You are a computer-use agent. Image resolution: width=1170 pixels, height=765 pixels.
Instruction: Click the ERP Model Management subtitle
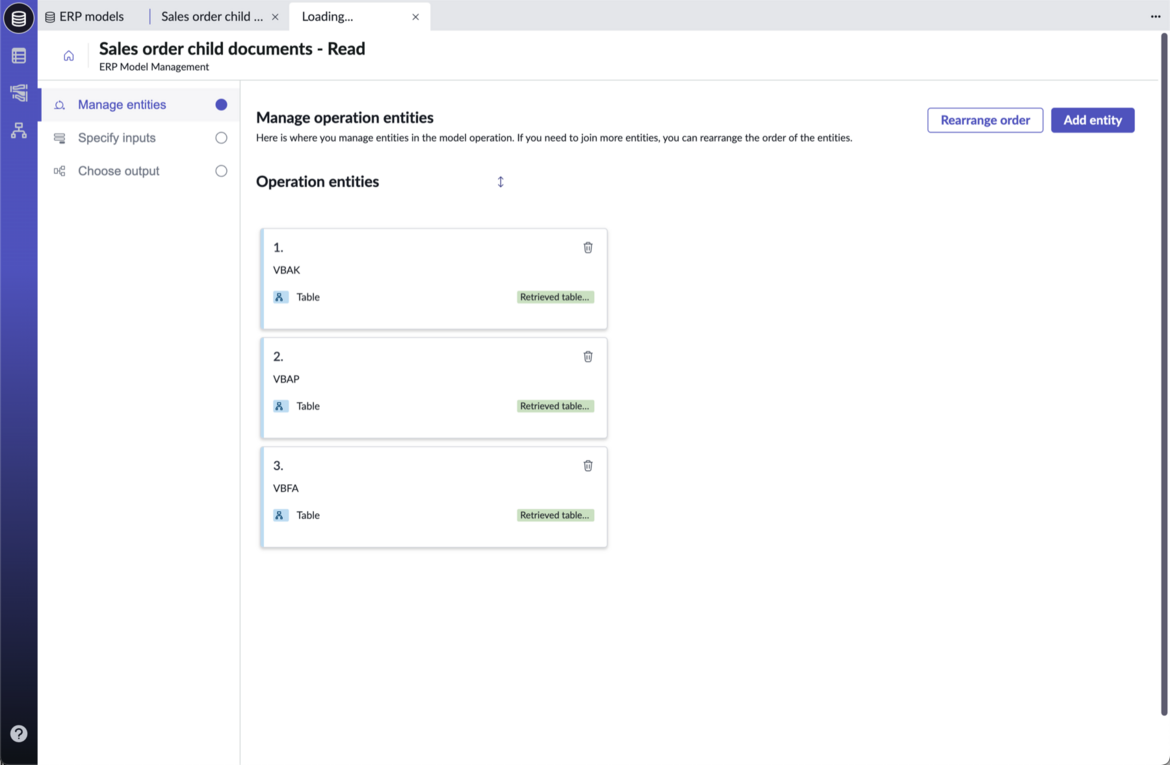[154, 66]
